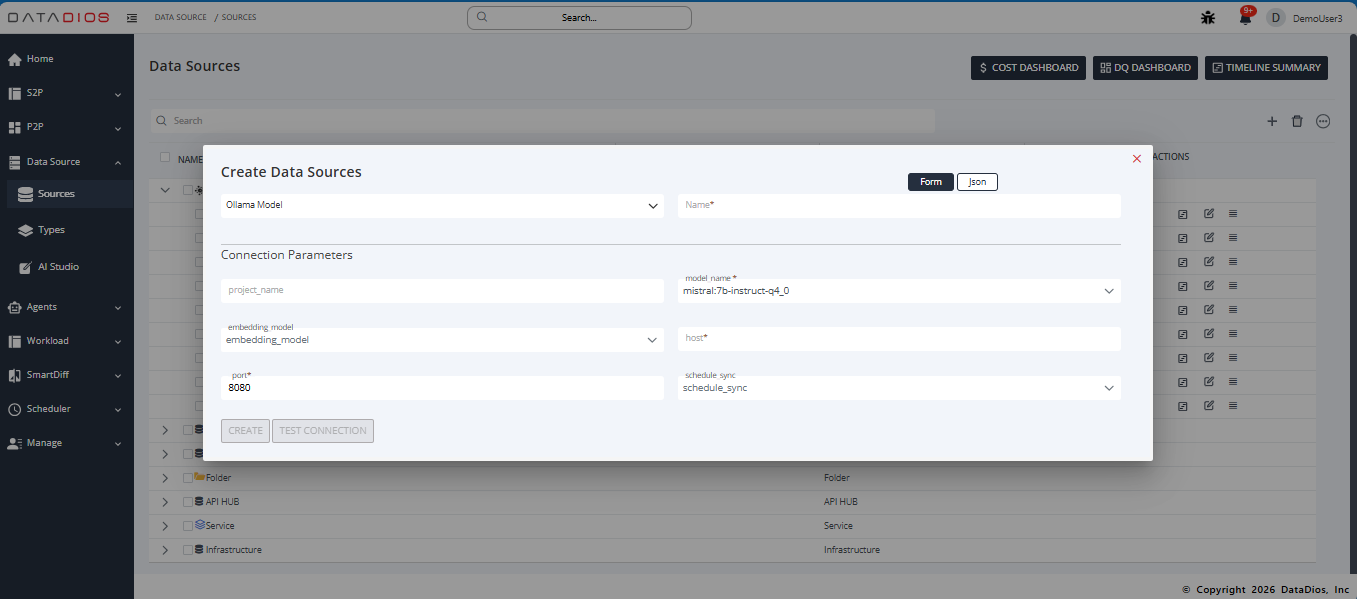Open the model name dropdown

point(898,291)
